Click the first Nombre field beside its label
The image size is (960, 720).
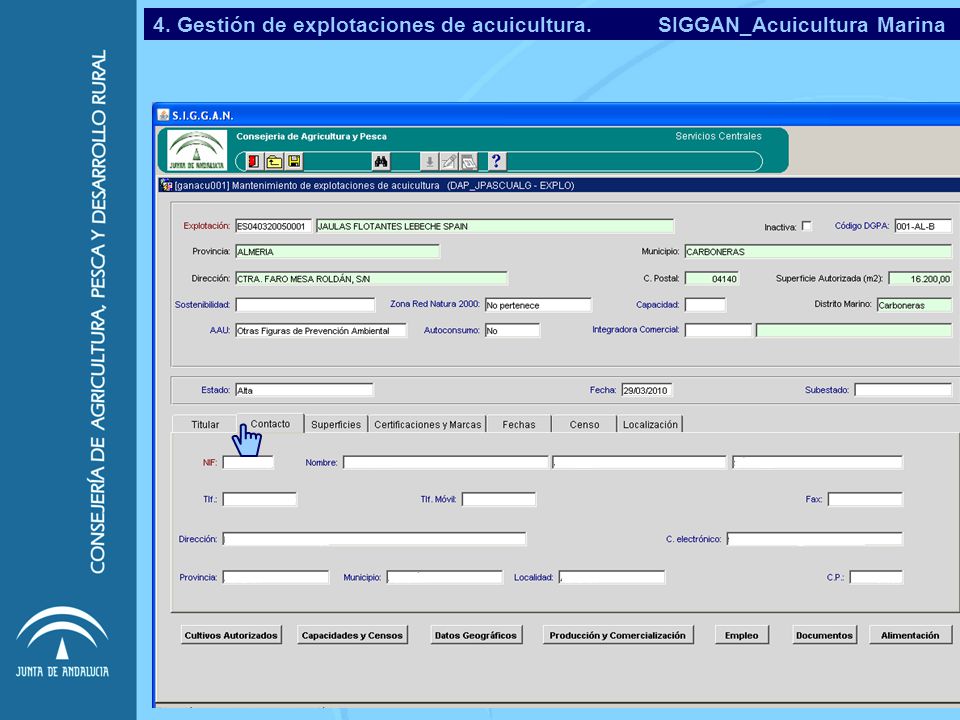click(446, 462)
